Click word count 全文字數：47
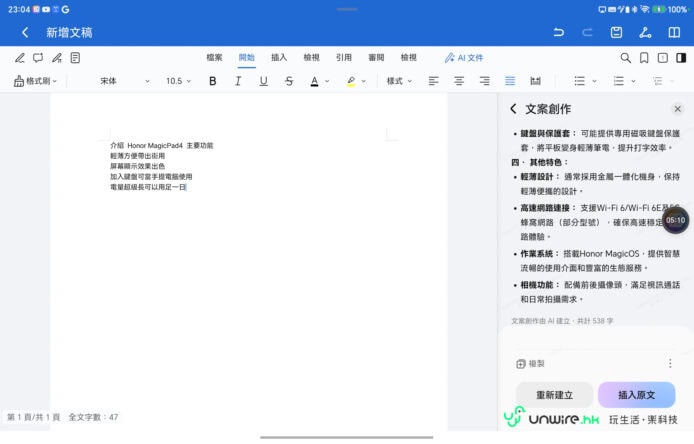Viewport: 694px width, 444px height. [93, 417]
